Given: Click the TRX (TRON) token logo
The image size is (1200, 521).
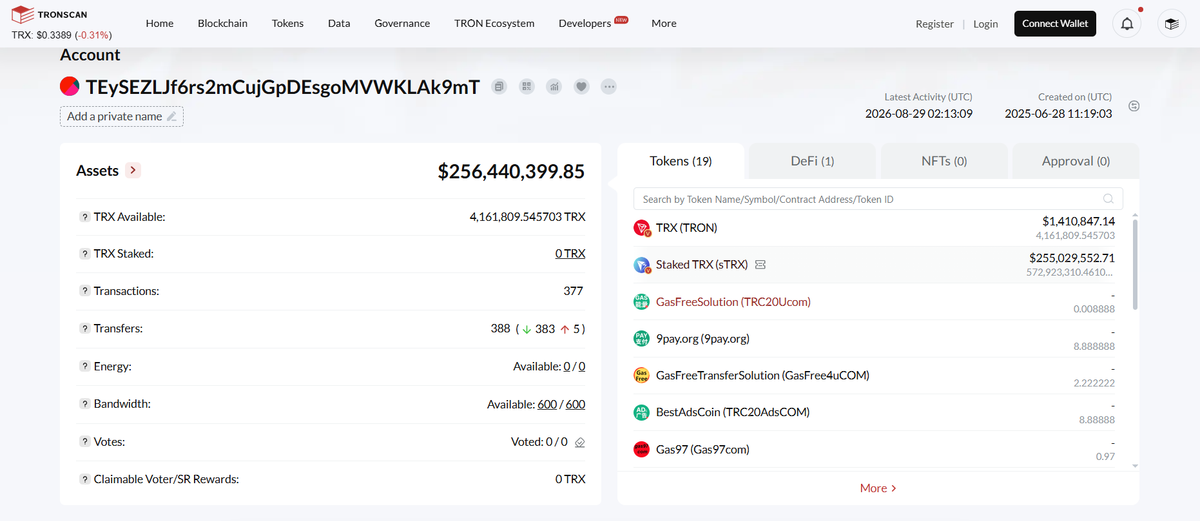Looking at the screenshot, I should click(642, 228).
